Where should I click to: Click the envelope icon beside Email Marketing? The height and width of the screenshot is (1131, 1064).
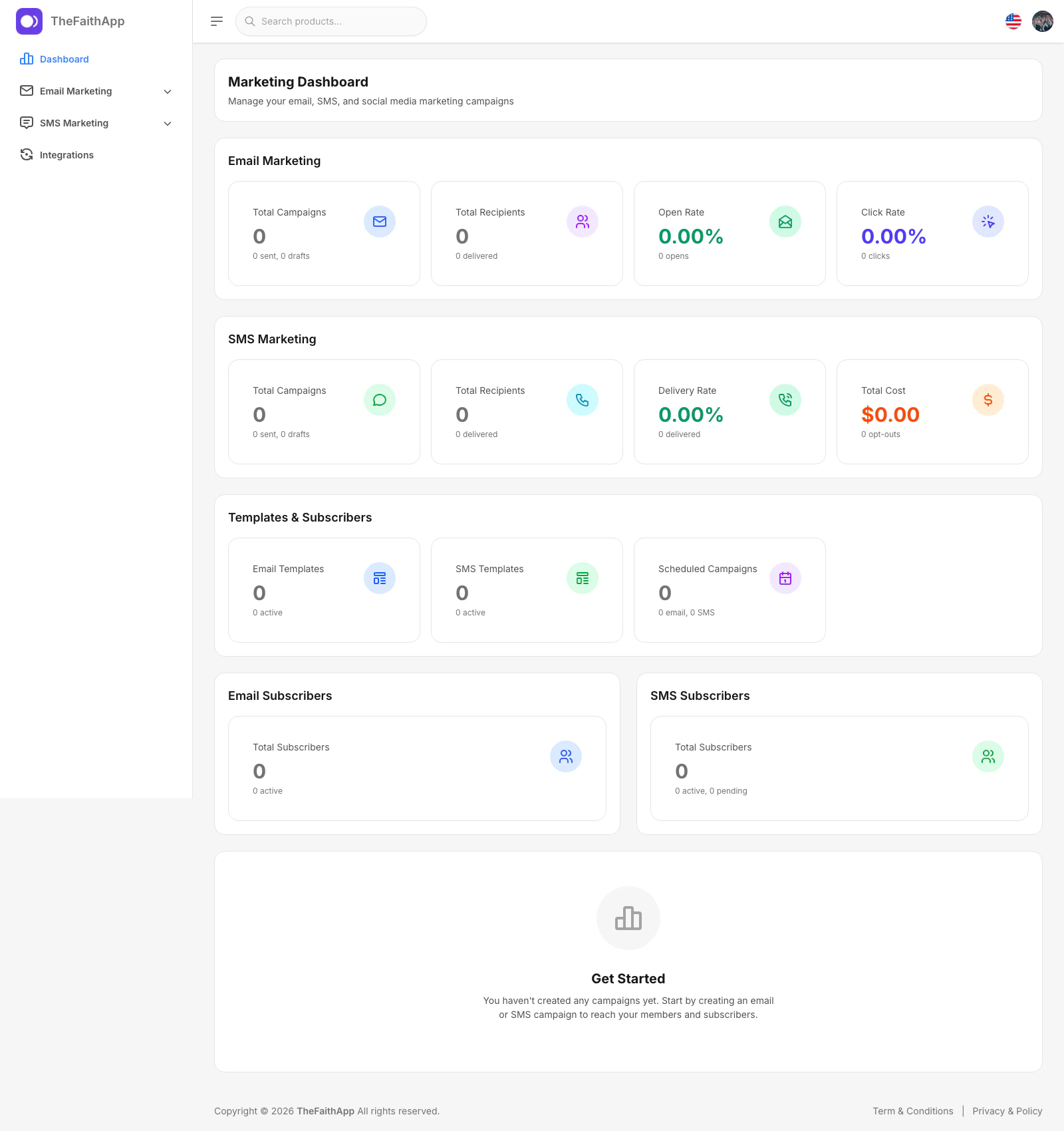(x=27, y=90)
